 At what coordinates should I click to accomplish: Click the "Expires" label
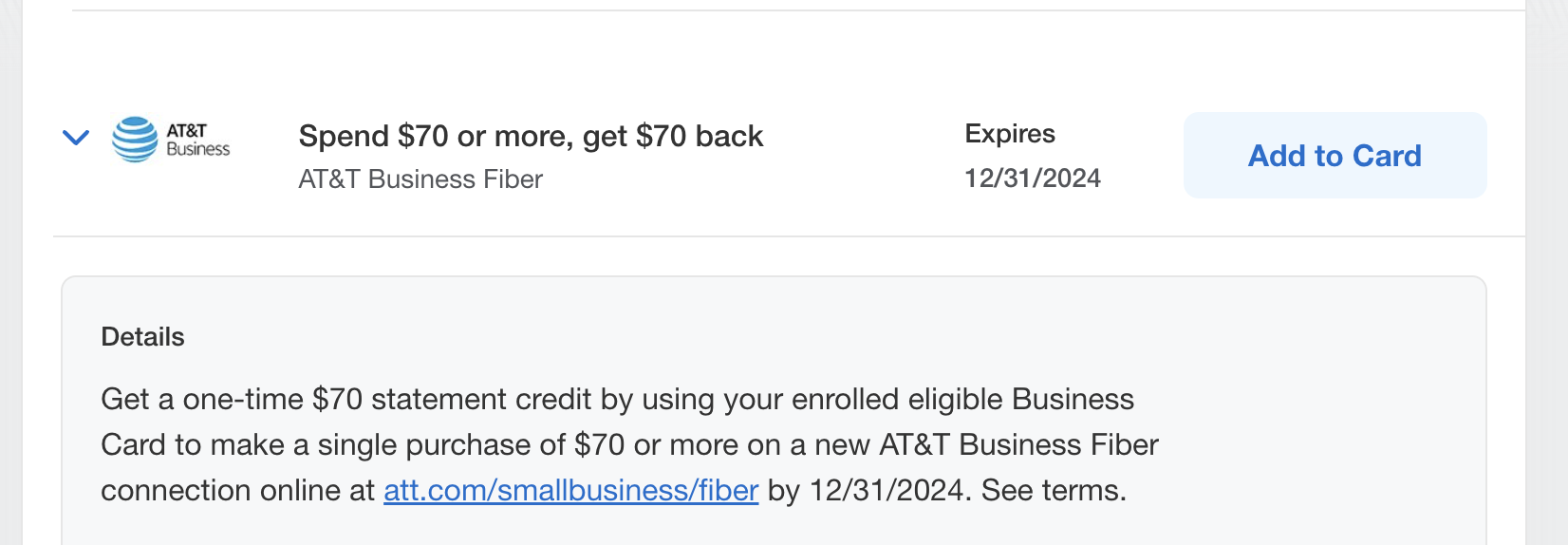click(x=1010, y=134)
